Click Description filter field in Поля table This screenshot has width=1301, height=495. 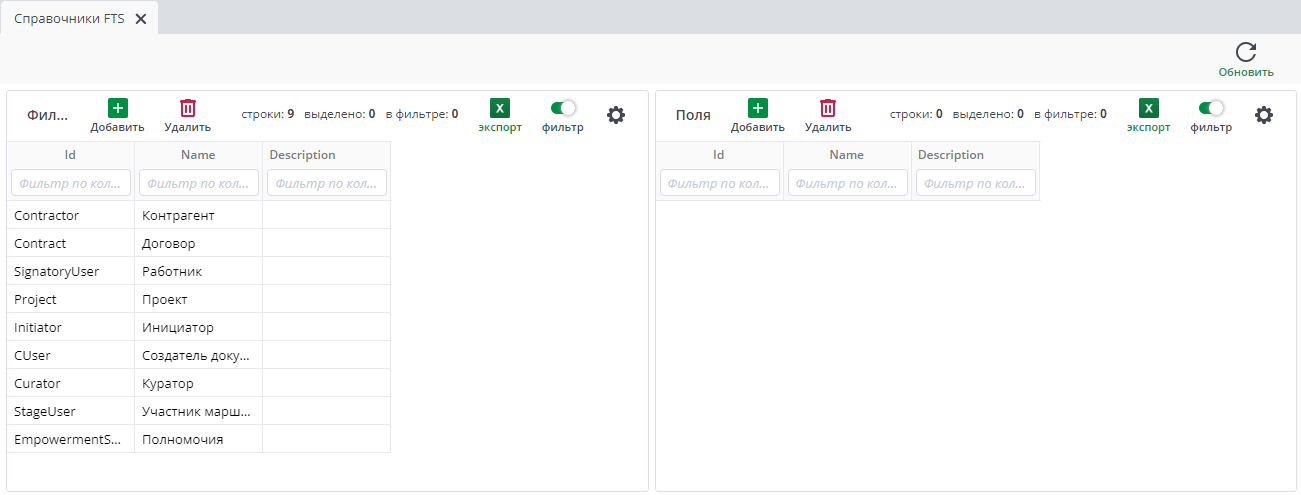click(976, 183)
